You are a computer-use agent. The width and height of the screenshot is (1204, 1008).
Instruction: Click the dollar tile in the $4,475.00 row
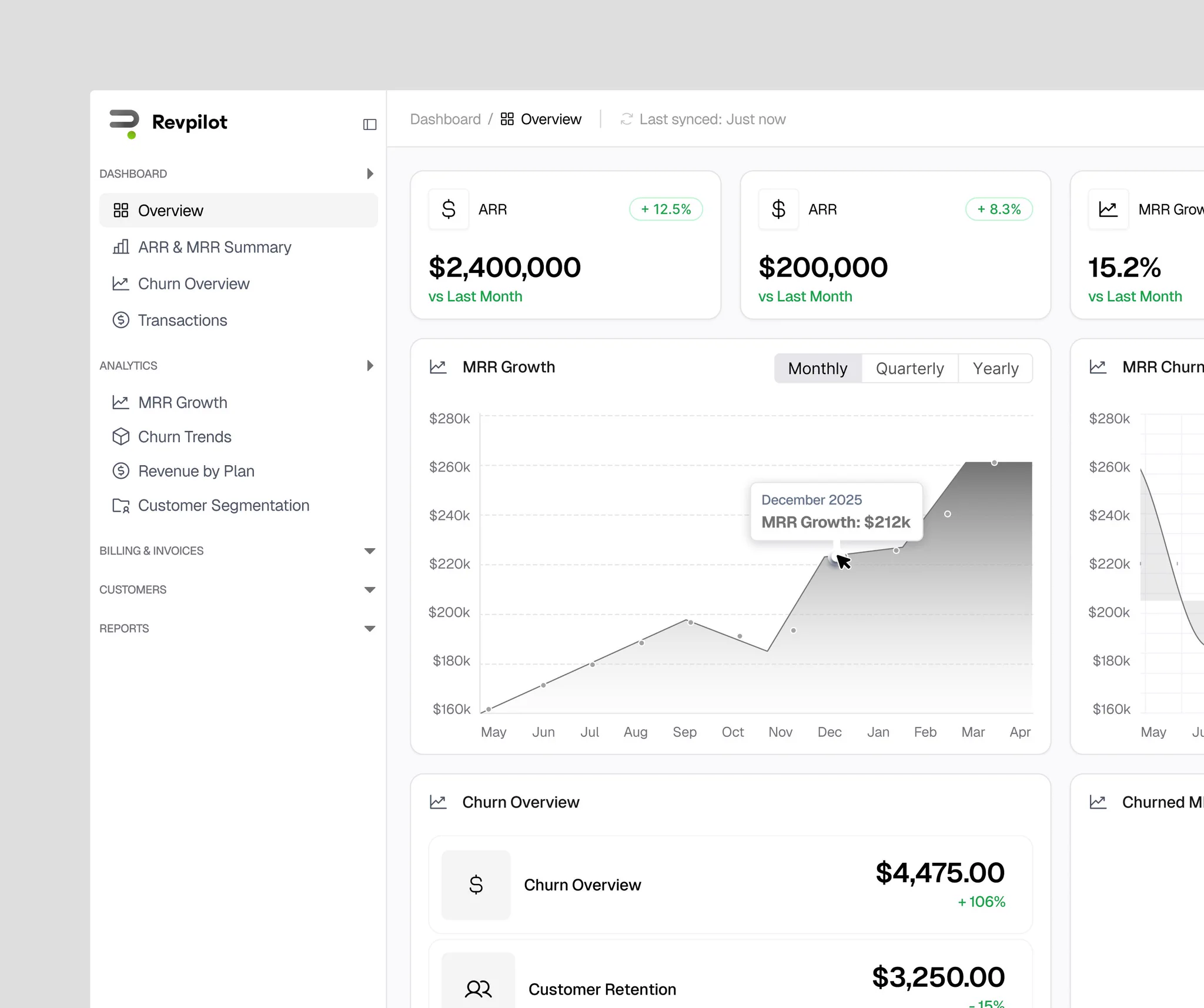click(x=476, y=884)
